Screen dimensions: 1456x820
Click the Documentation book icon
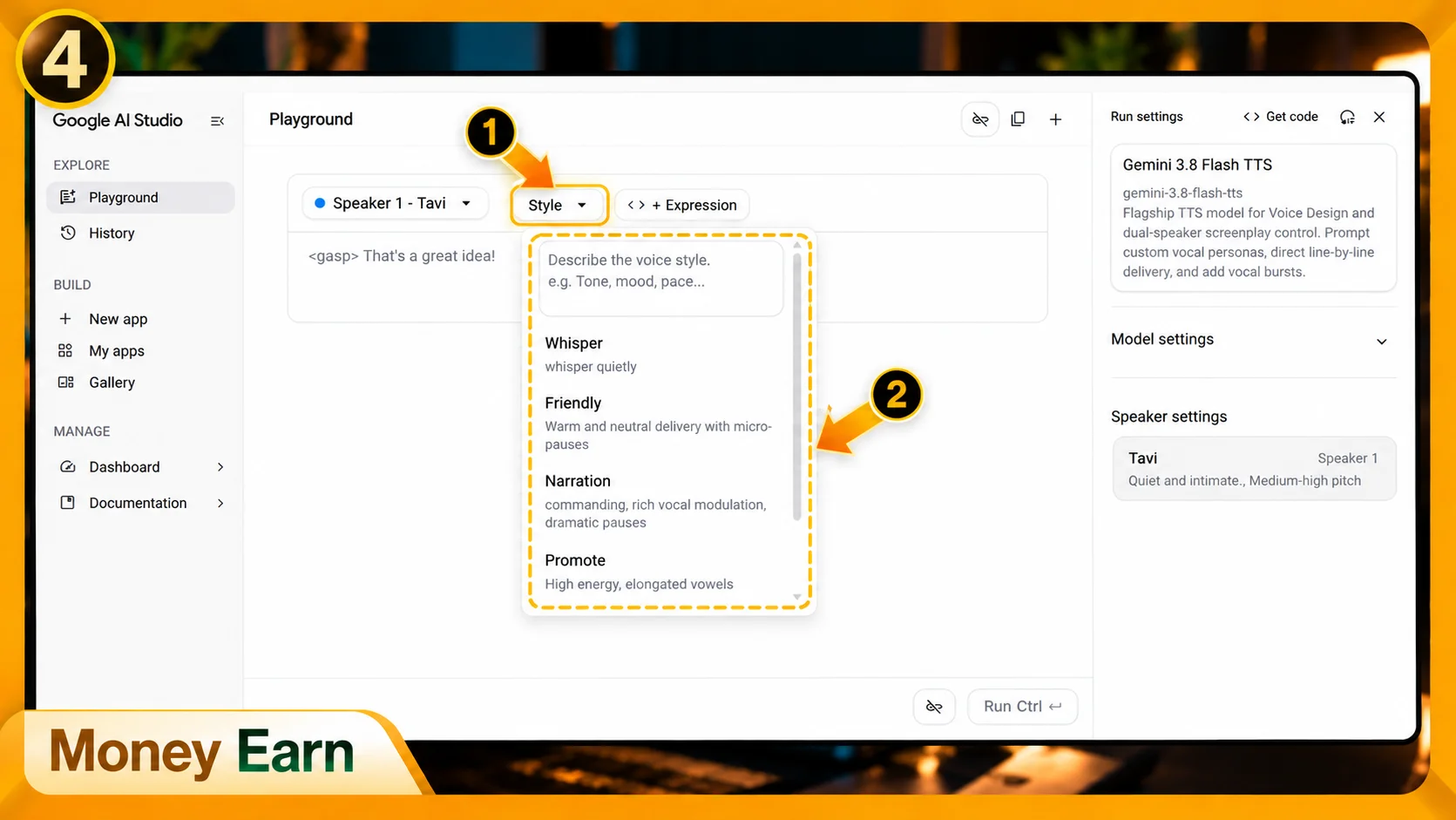click(x=67, y=503)
